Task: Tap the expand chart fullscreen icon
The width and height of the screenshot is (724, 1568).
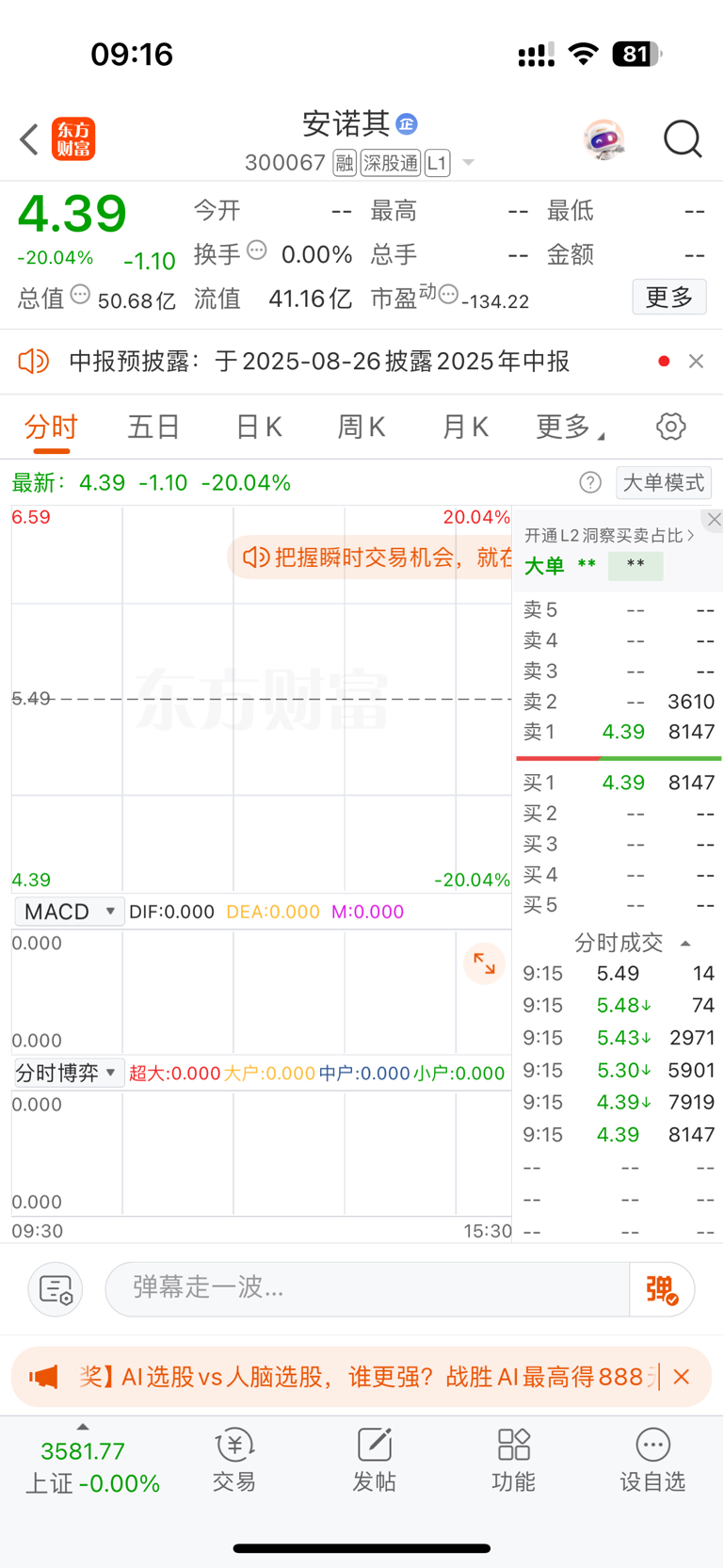Action: (x=485, y=963)
